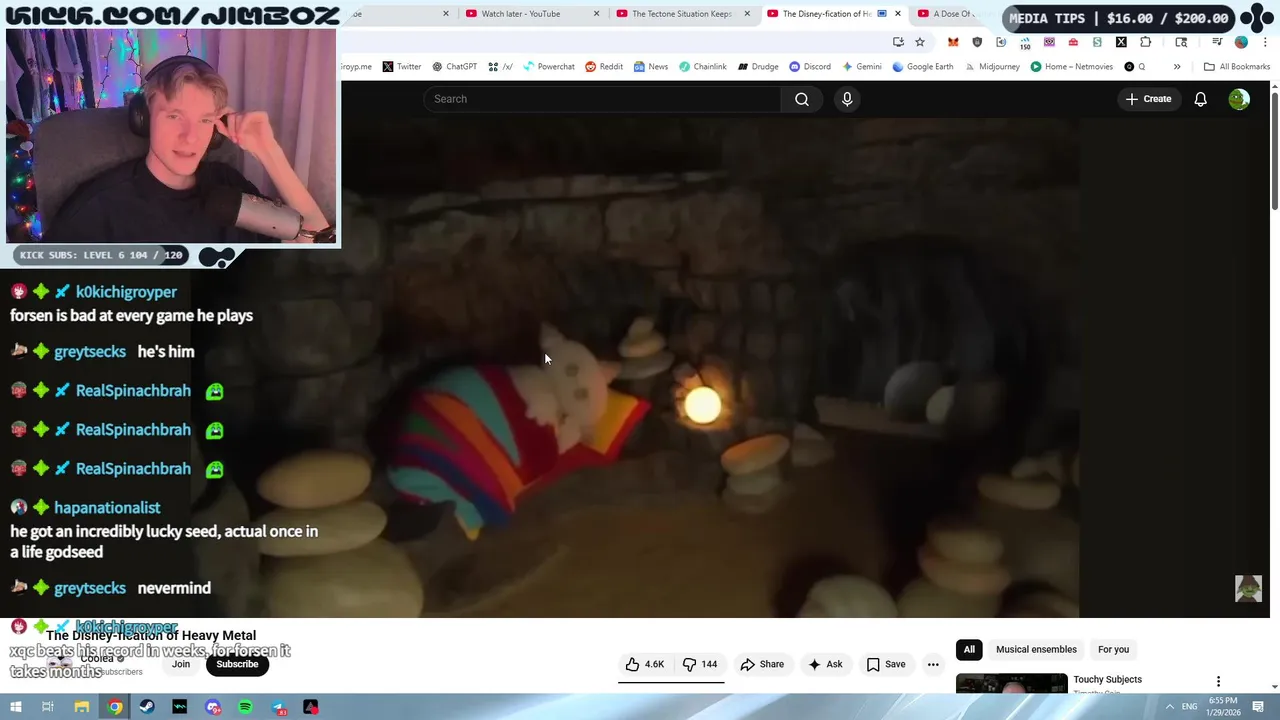Click the MetaMask fox extension icon

pos(953,42)
